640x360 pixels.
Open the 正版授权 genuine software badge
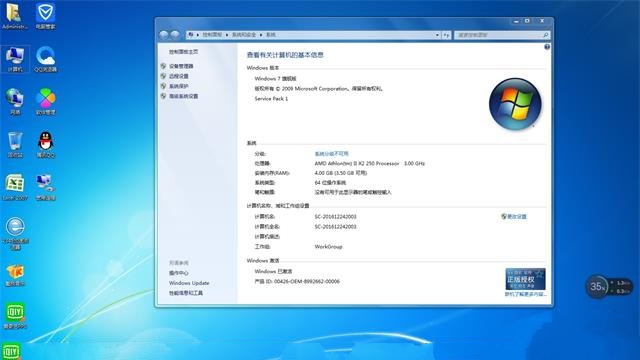[x=525, y=279]
